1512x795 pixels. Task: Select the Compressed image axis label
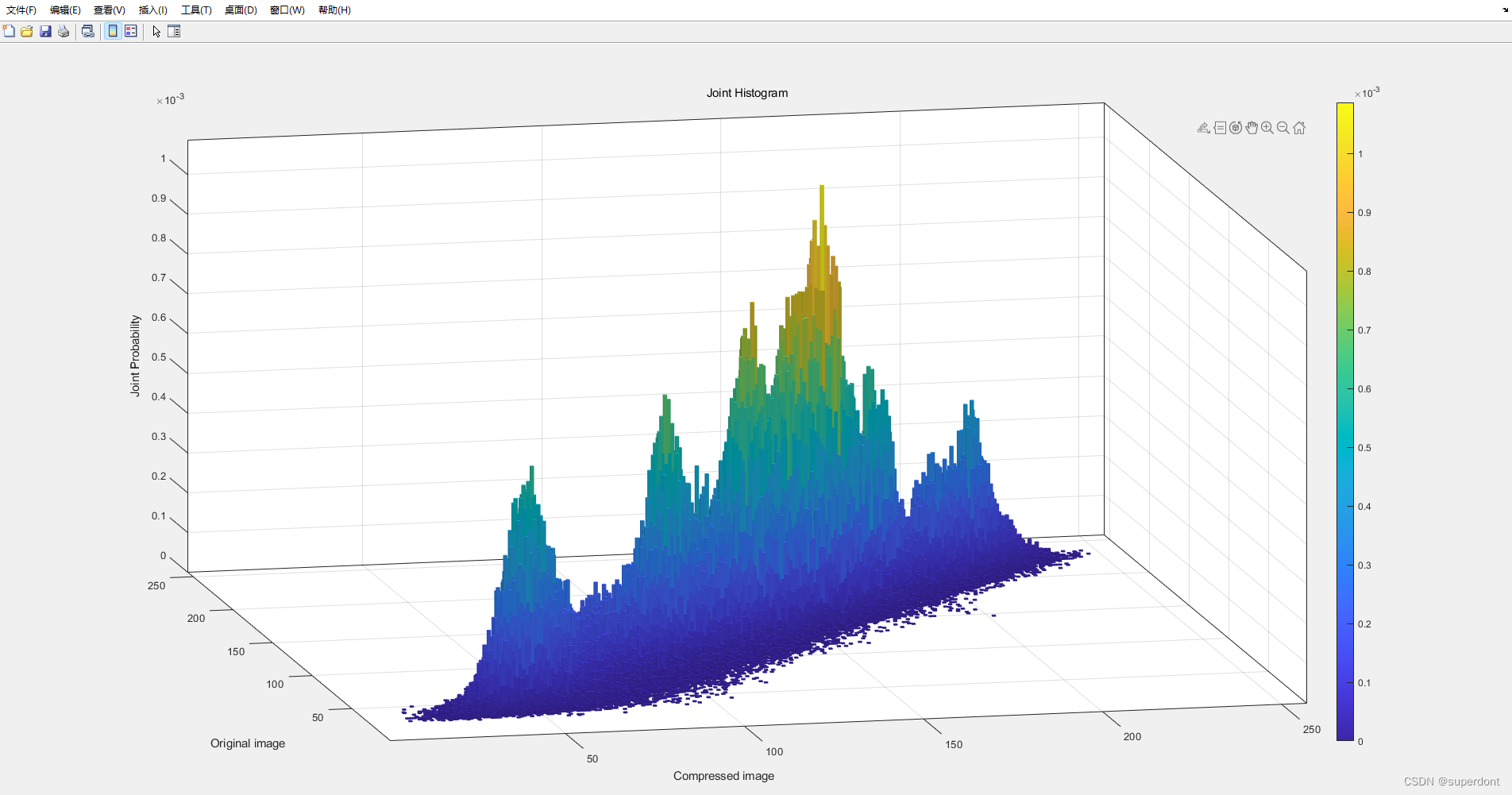[x=723, y=776]
